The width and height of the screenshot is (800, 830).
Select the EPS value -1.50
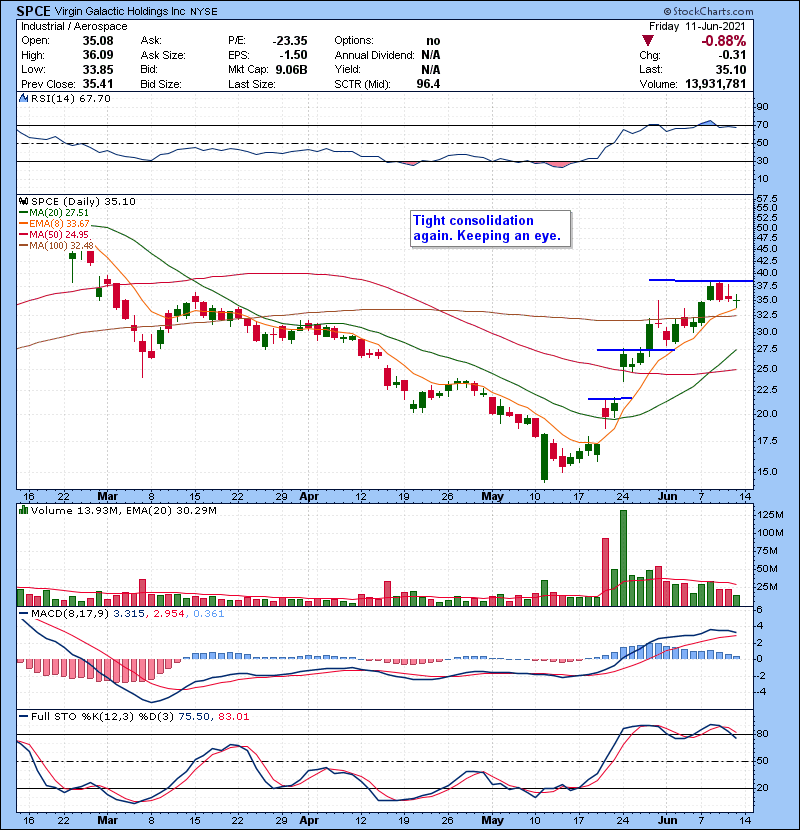295,55
